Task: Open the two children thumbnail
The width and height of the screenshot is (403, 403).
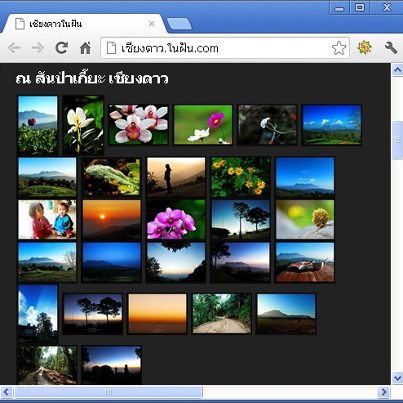Action: (x=47, y=219)
